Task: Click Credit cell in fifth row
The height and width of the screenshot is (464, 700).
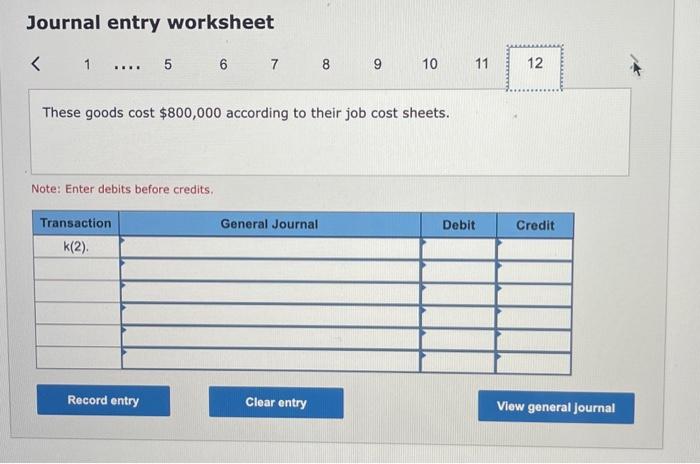Action: pos(534,340)
